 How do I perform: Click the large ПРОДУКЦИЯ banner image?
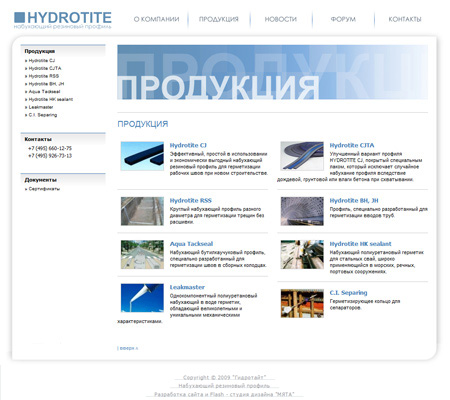(x=272, y=72)
